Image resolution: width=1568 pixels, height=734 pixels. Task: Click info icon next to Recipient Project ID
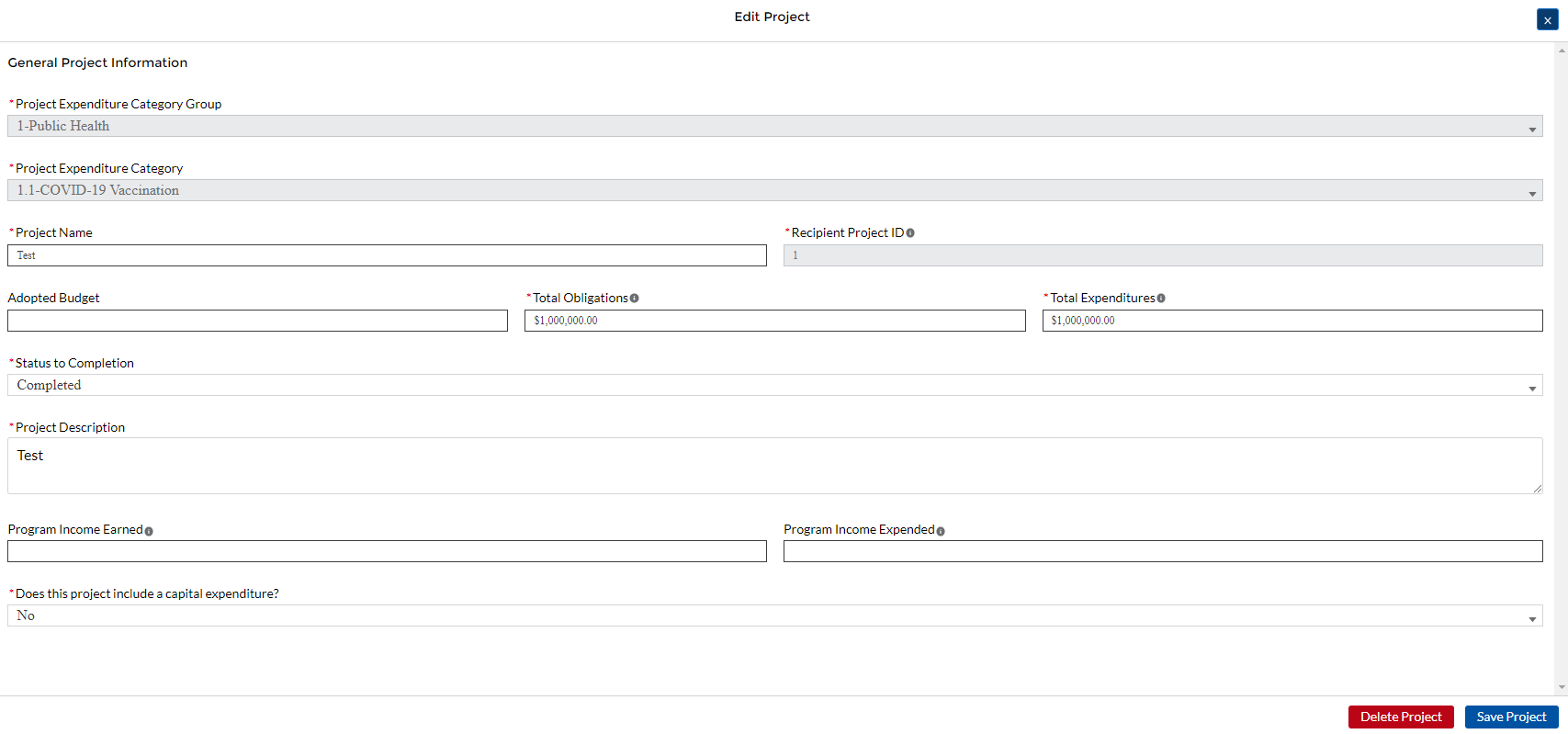tap(910, 233)
